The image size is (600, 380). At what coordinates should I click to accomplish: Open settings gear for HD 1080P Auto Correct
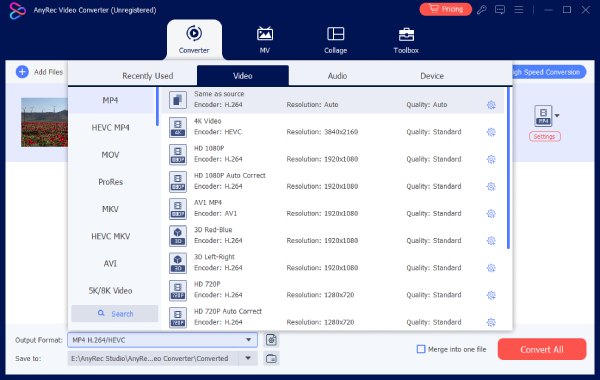pyautogui.click(x=491, y=186)
